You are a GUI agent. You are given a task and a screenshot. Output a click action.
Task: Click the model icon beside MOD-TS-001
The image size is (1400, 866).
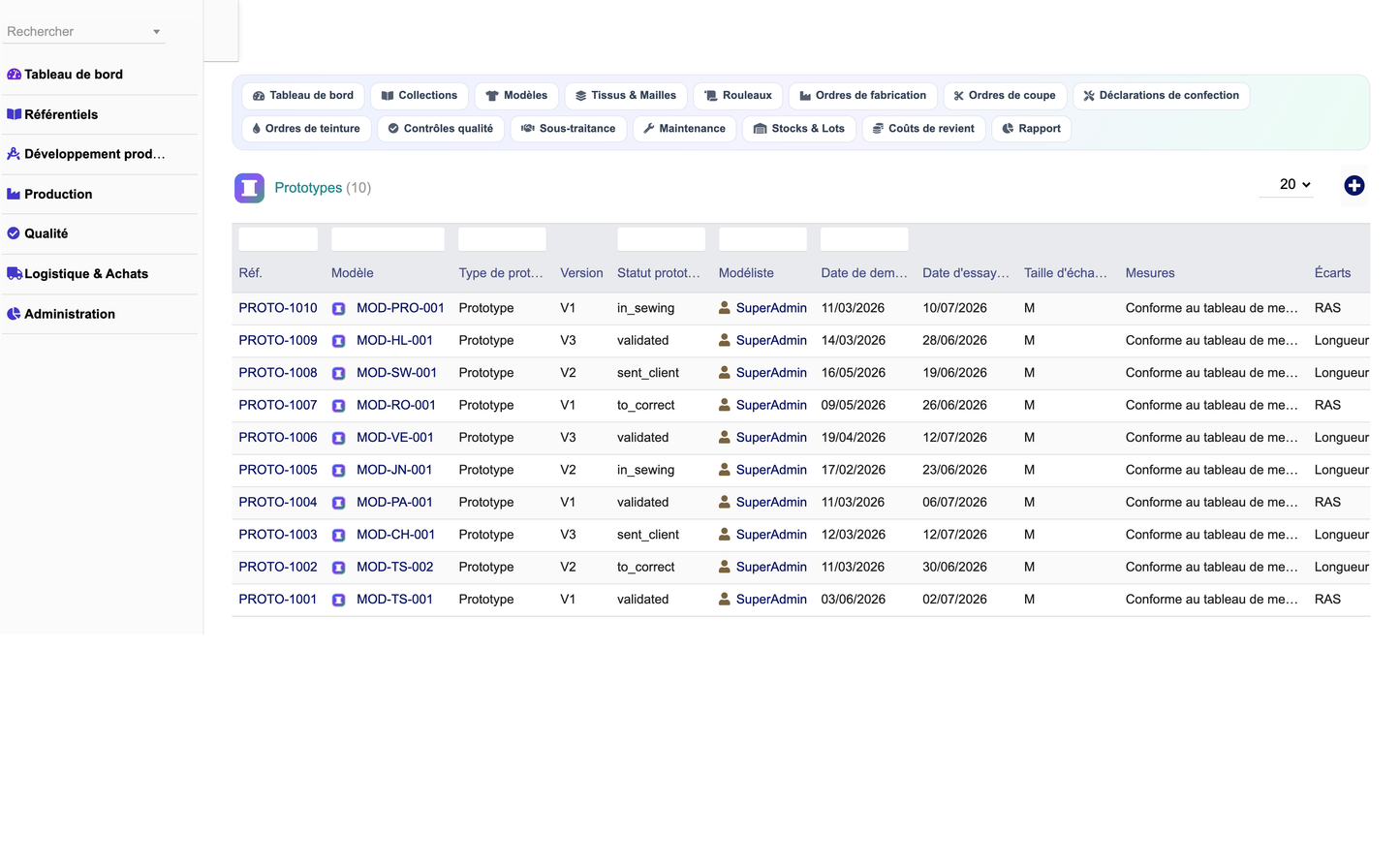(339, 600)
